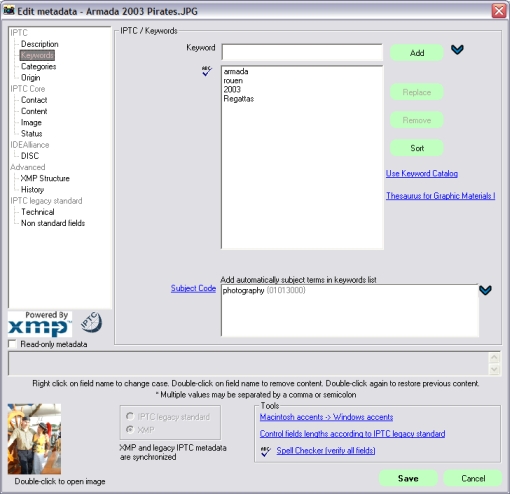Viewport: 510px width, 494px height.
Task: Select the XMP radio button
Action: click(130, 429)
